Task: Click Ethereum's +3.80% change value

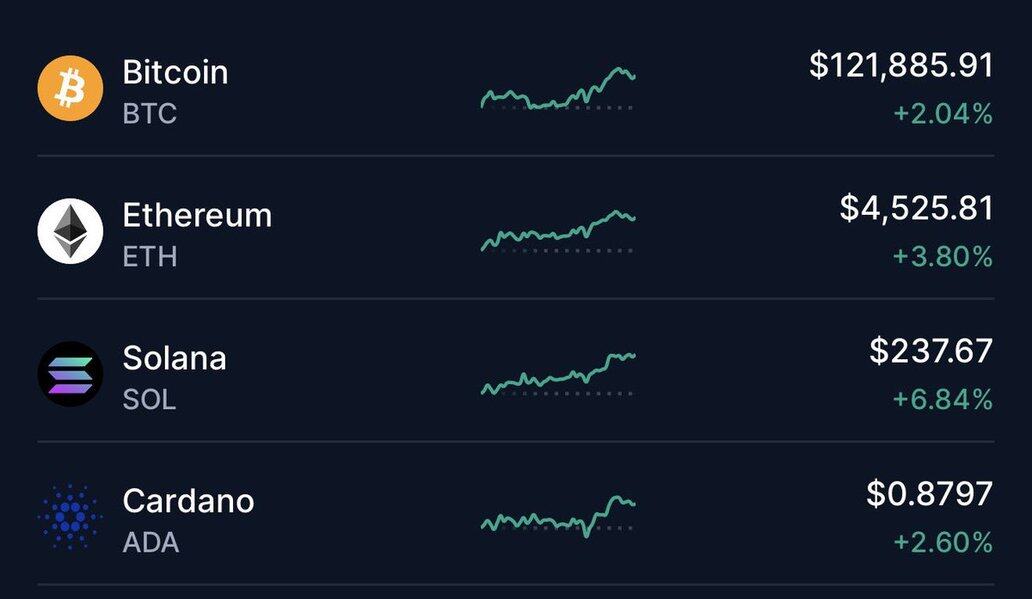Action: tap(942, 257)
